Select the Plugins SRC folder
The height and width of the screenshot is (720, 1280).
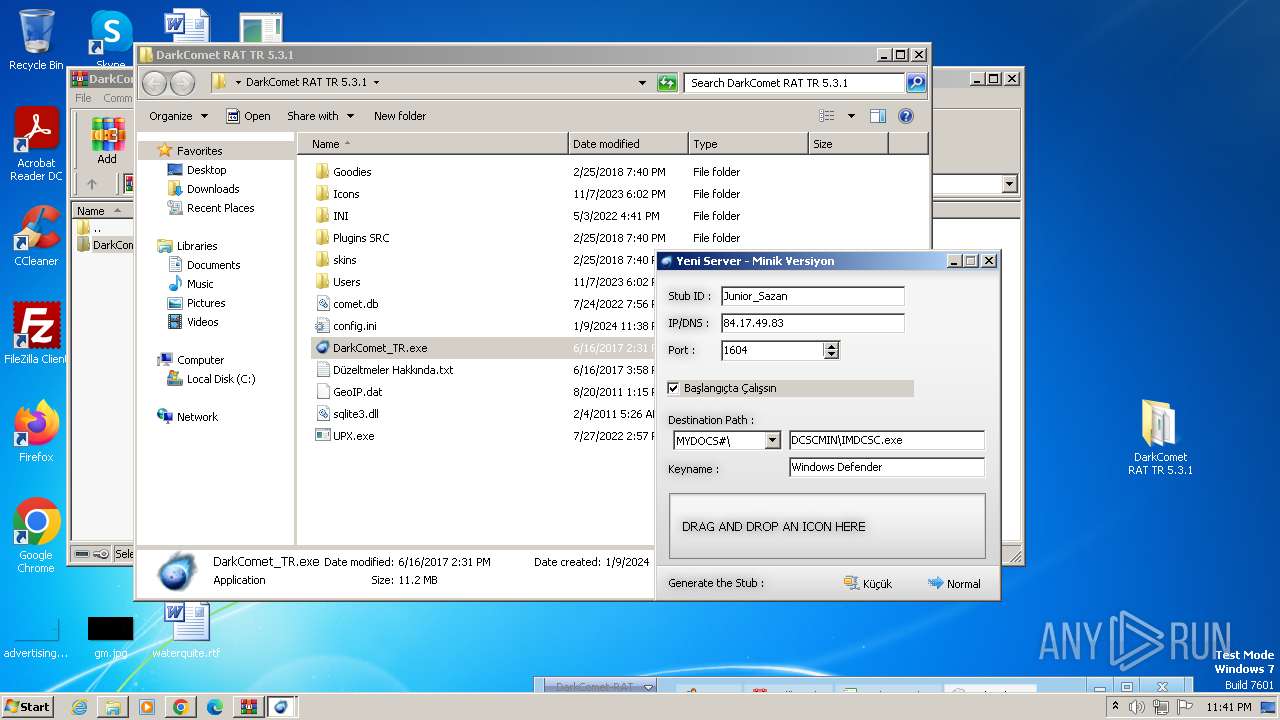pos(361,238)
